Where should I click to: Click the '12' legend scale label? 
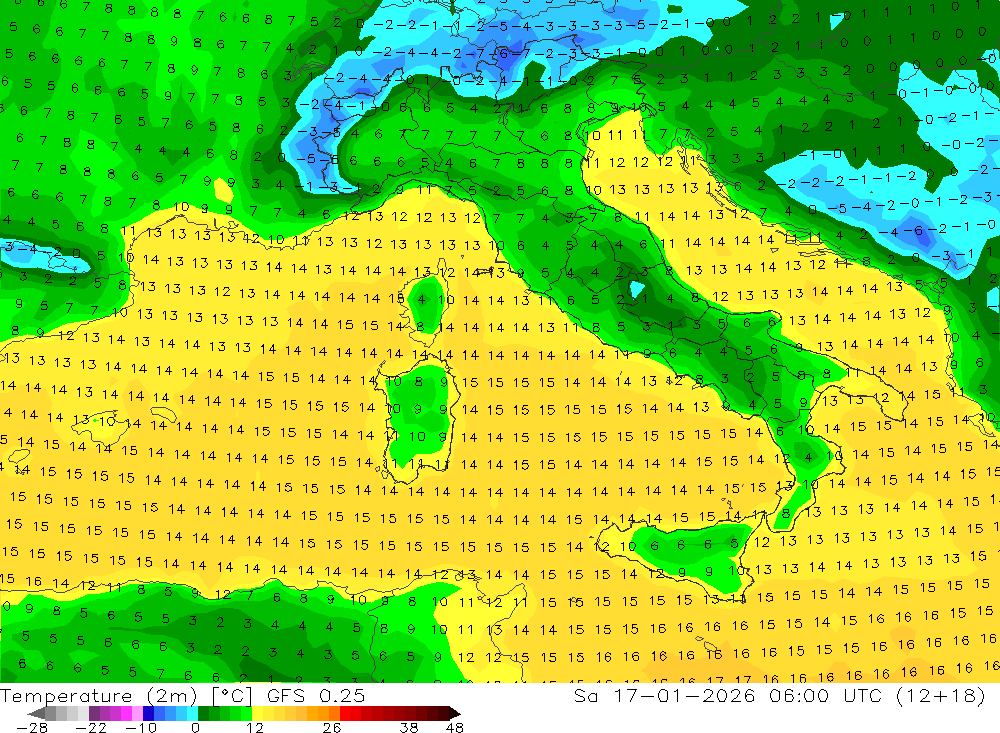coord(254,728)
